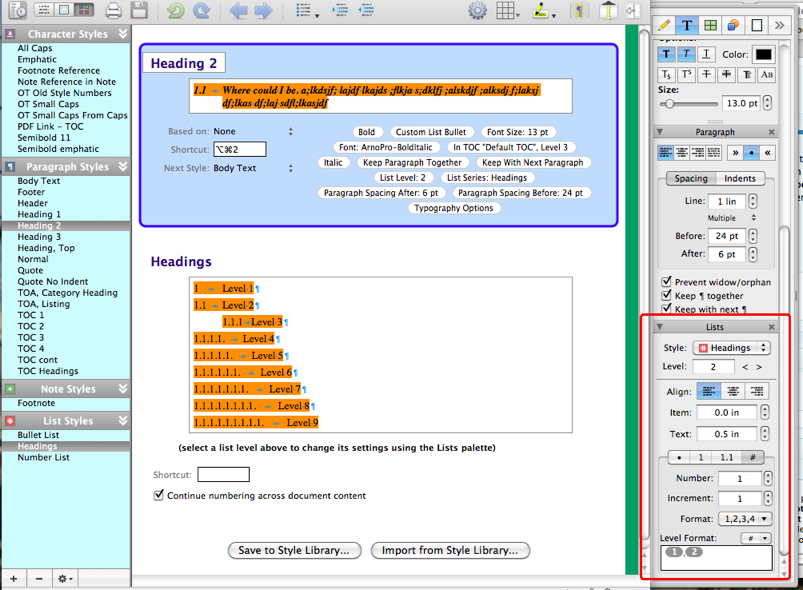The width and height of the screenshot is (803, 590).
Task: Click the black text Color swatch
Action: [764, 54]
